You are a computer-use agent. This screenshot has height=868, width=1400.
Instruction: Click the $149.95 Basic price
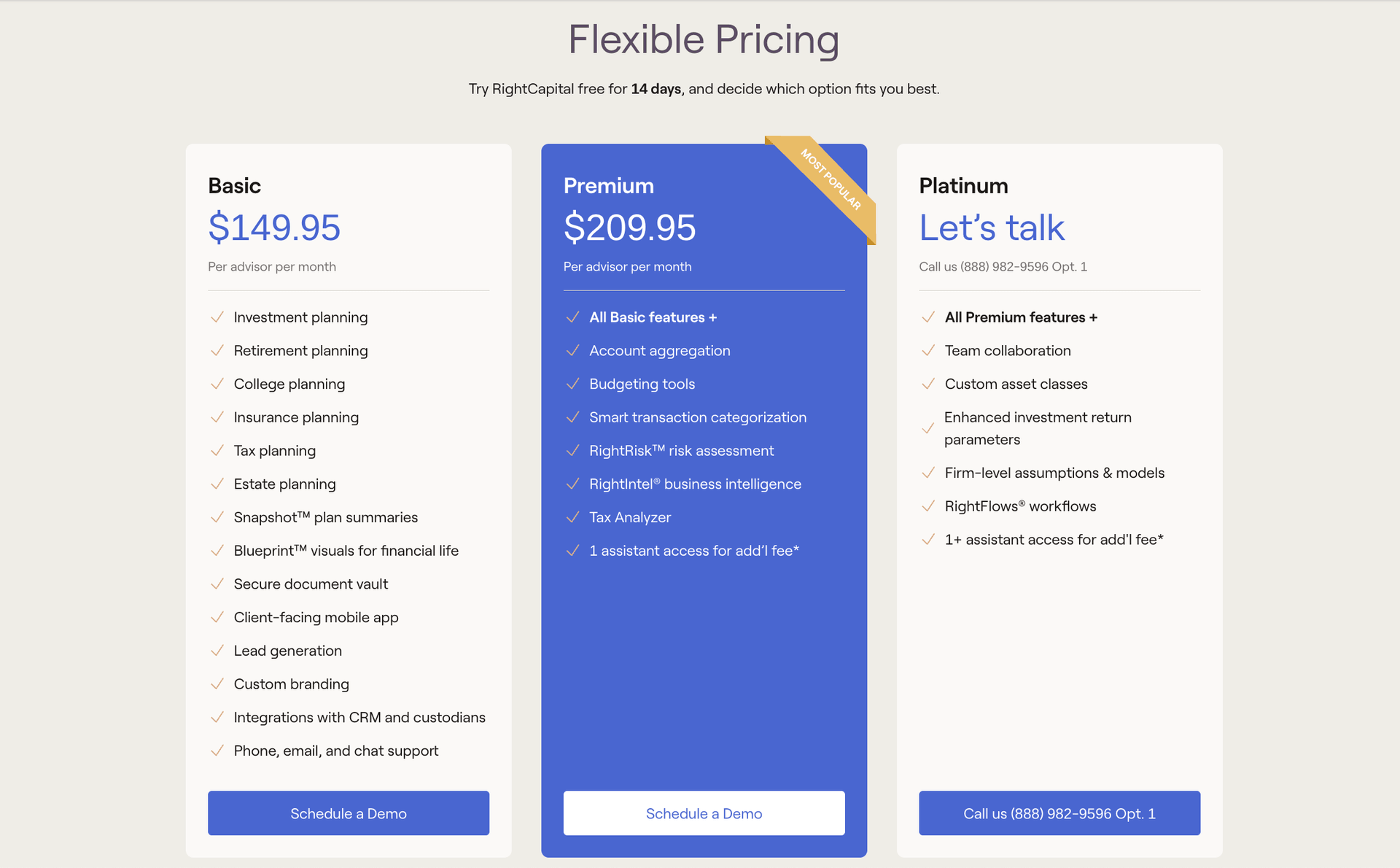point(274,228)
